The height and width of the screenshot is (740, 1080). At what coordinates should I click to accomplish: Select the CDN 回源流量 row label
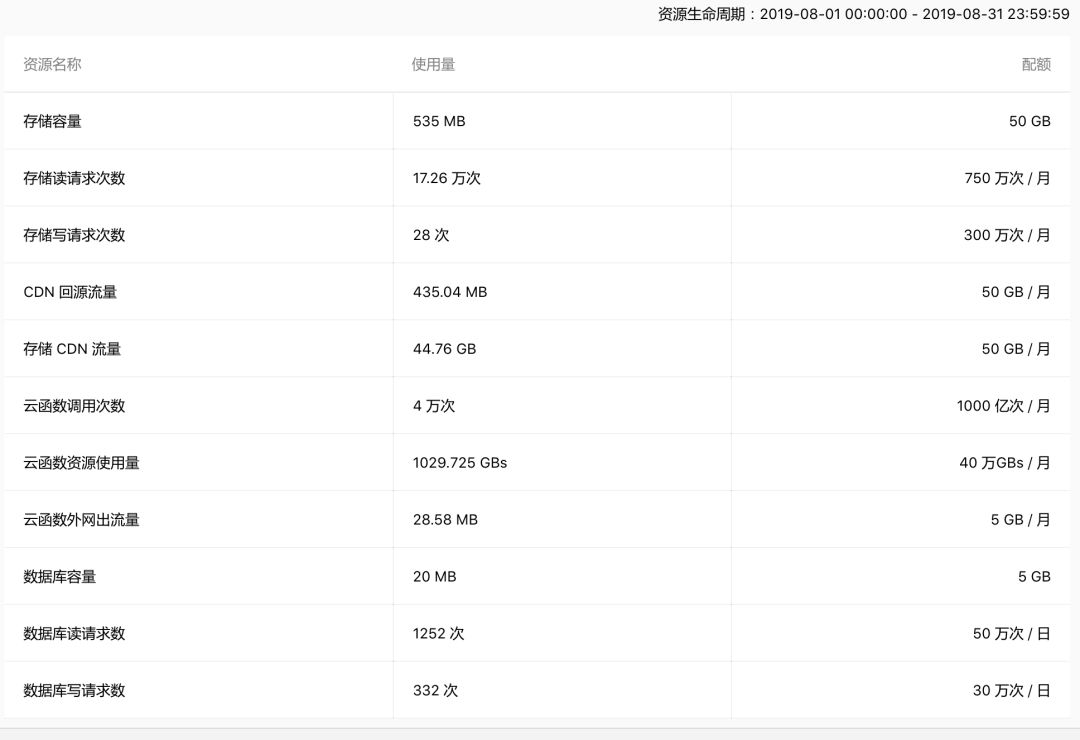click(70, 292)
